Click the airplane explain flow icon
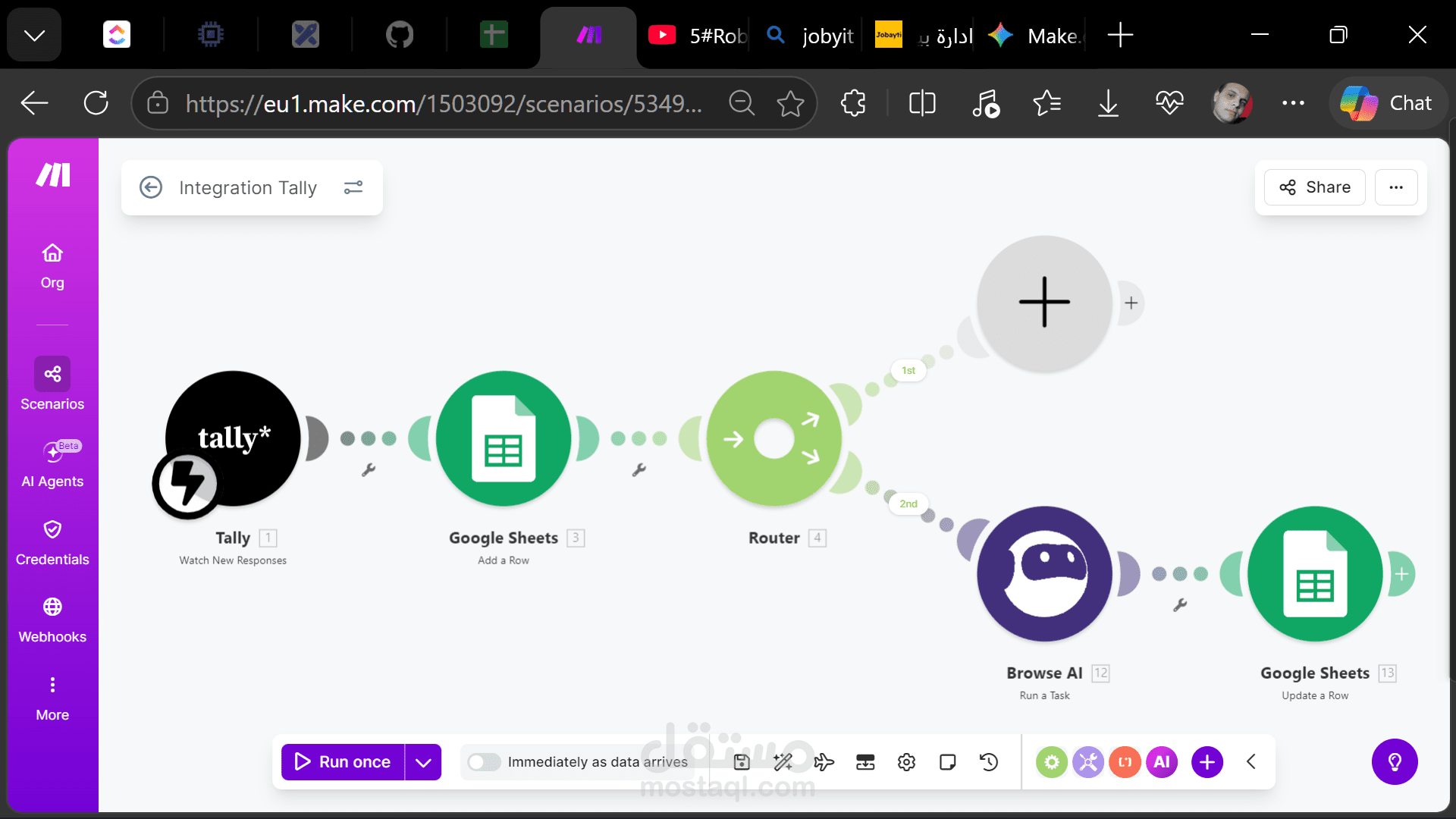Viewport: 1456px width, 819px height. coord(824,762)
